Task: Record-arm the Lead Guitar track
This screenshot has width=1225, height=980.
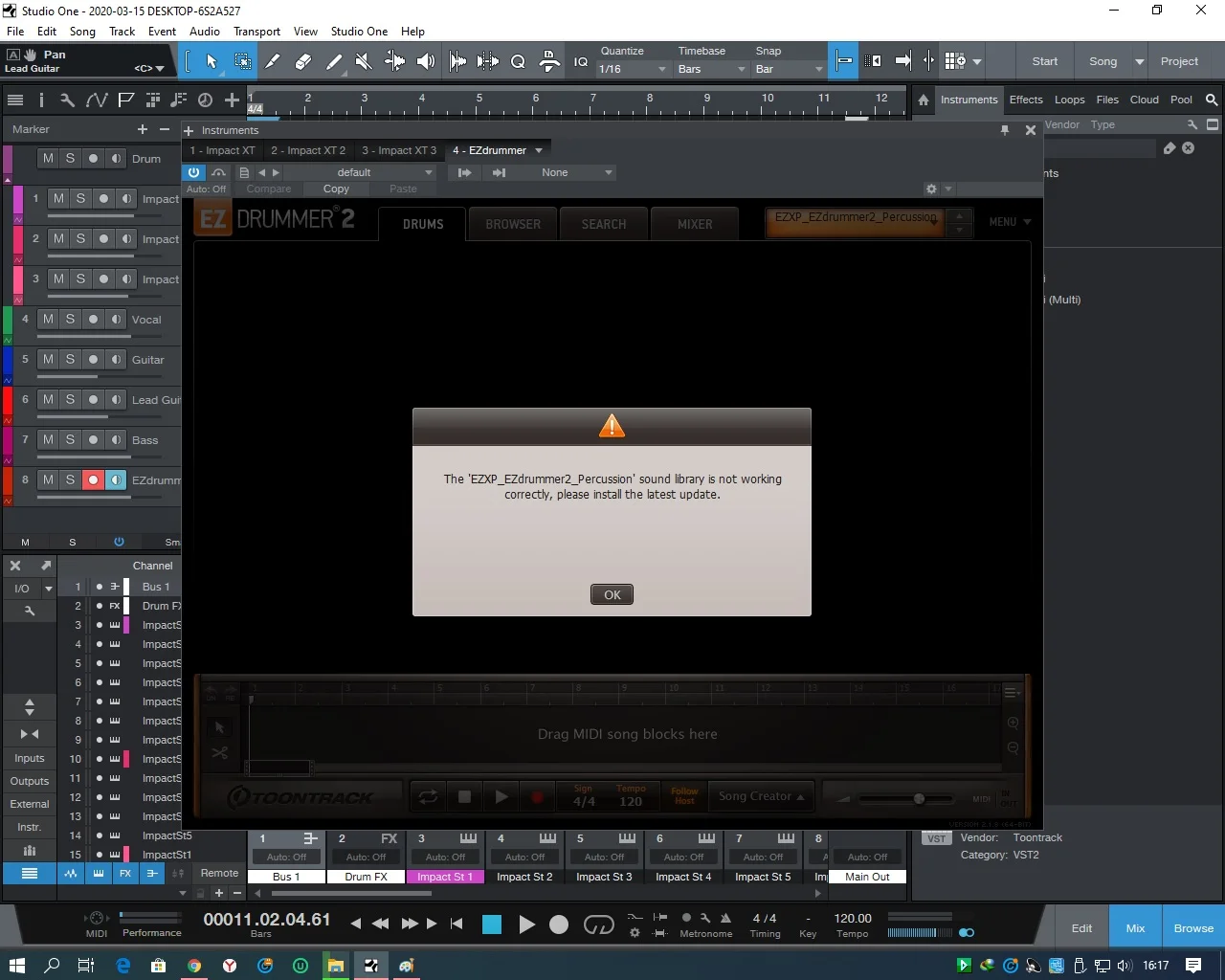Action: [x=93, y=399]
